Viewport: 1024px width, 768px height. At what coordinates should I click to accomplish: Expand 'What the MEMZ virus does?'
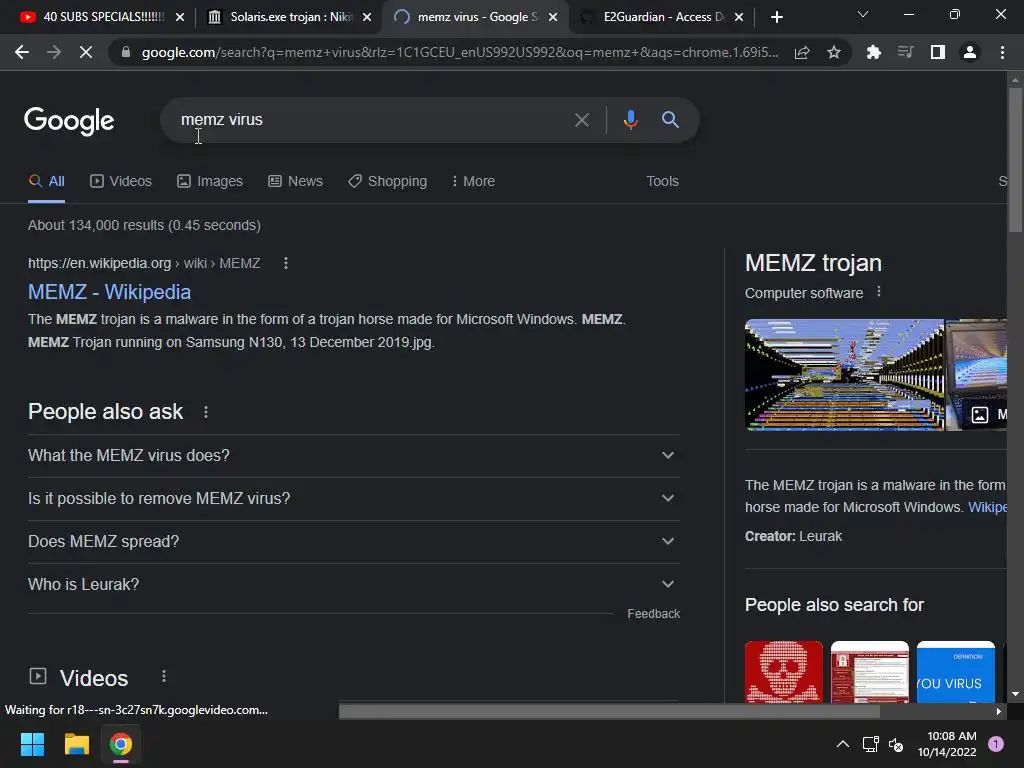(353, 455)
